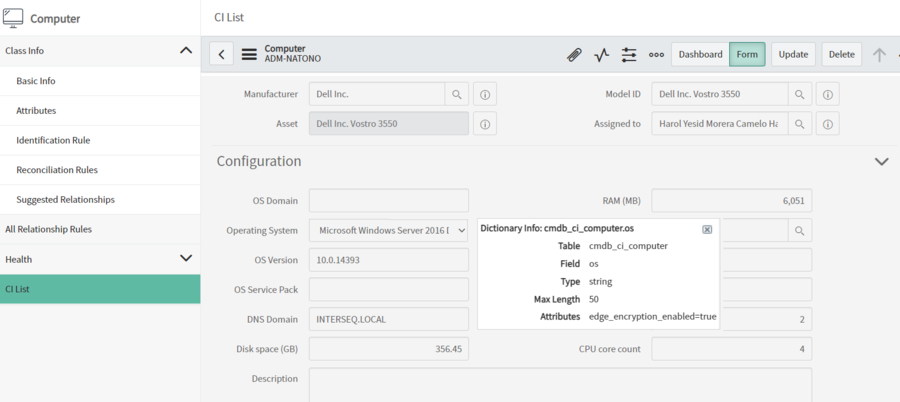
Task: Open personalize form settings sliders icon
Action: click(629, 55)
